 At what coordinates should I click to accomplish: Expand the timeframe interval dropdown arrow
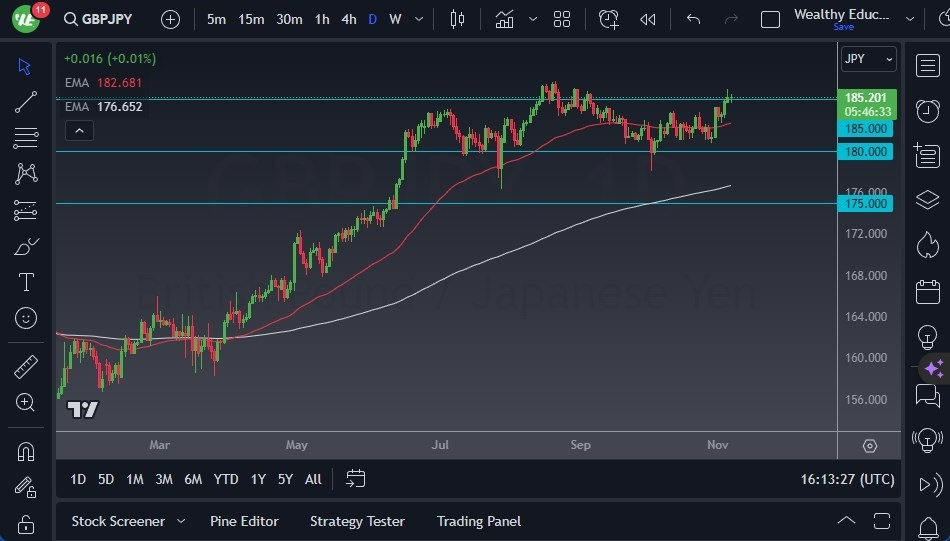coord(419,19)
